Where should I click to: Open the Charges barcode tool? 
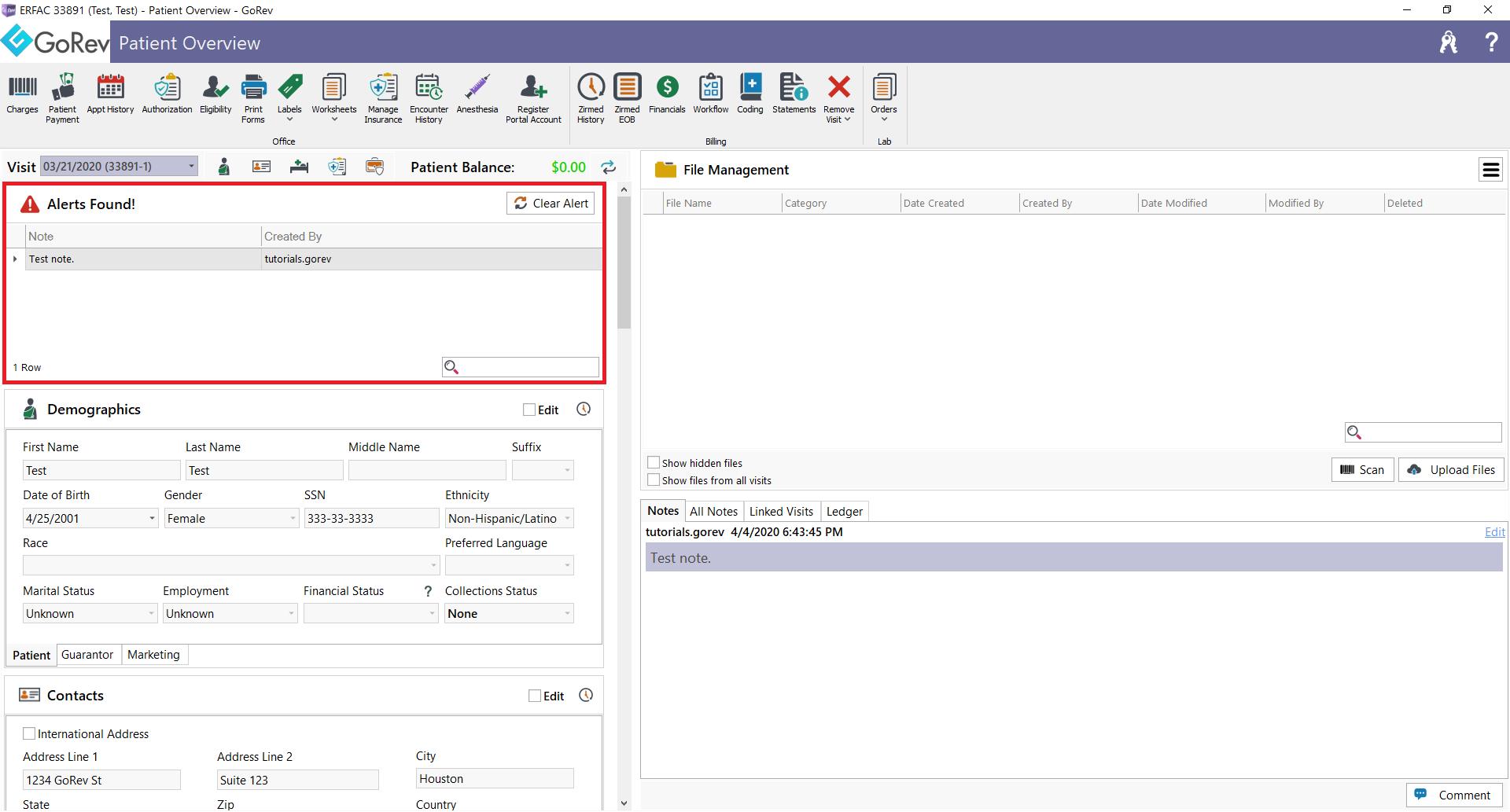[x=22, y=94]
